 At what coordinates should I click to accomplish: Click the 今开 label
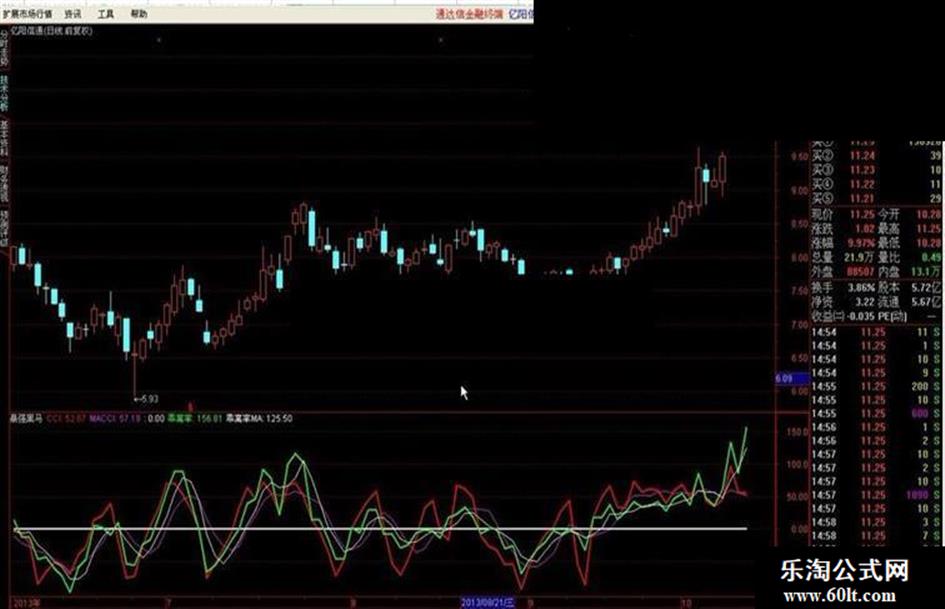[888, 214]
